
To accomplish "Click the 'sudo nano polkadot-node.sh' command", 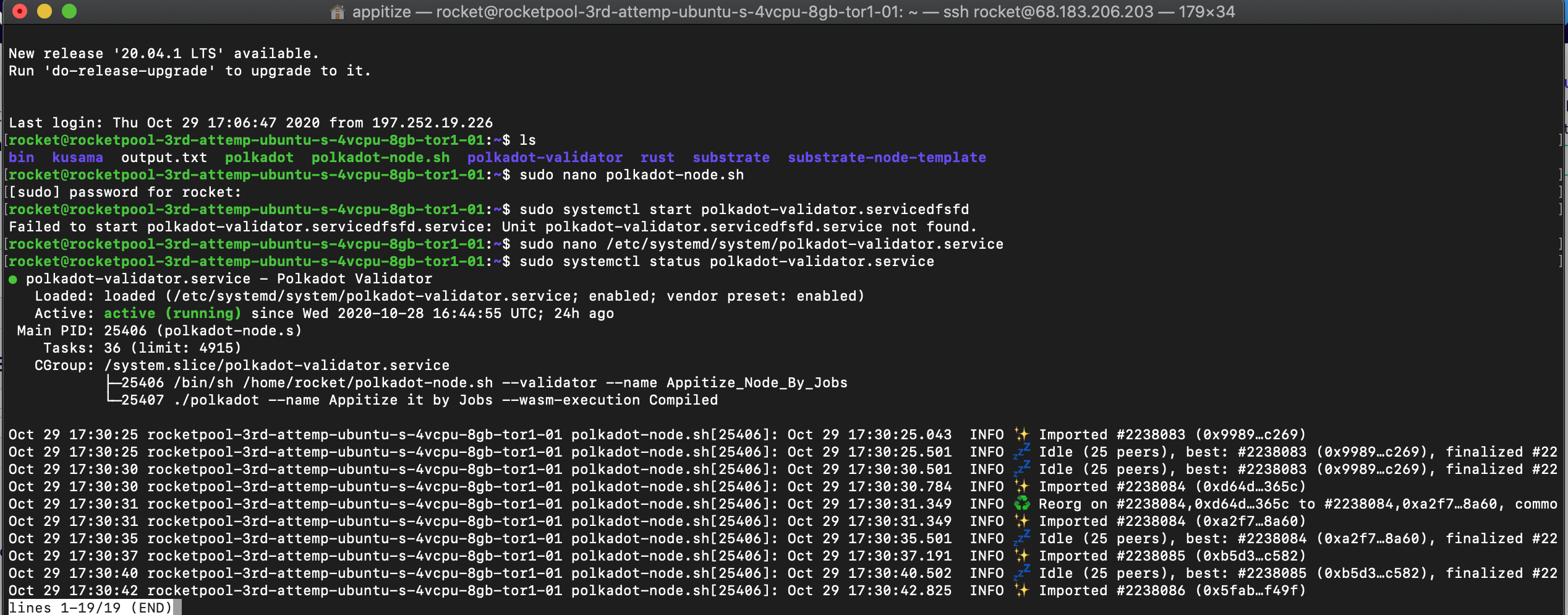I will (x=631, y=175).
